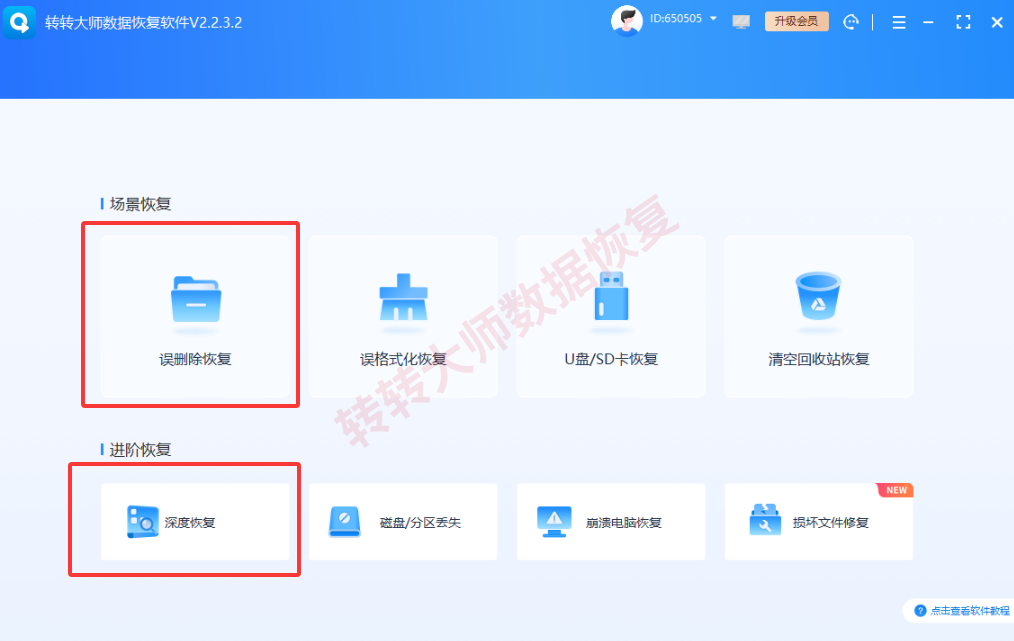Open the customer service headset icon

(x=851, y=22)
